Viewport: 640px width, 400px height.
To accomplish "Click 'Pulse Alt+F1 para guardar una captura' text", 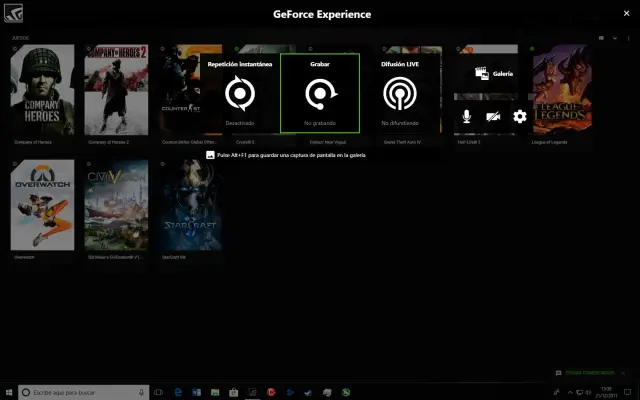I will coord(291,155).
